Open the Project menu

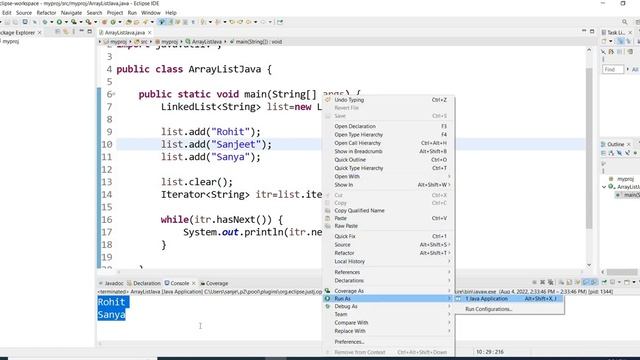coord(115,13)
